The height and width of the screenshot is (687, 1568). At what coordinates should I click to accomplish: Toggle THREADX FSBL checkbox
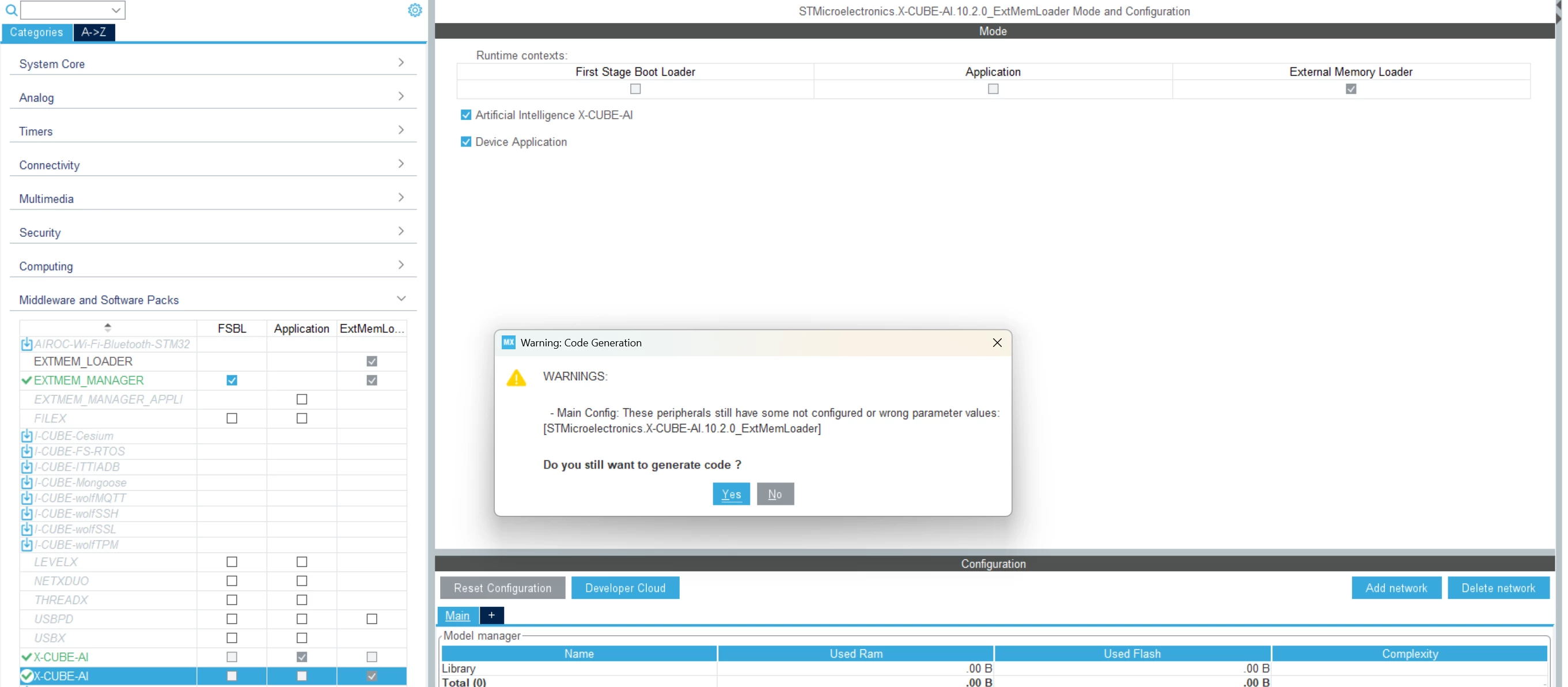pyautogui.click(x=232, y=601)
